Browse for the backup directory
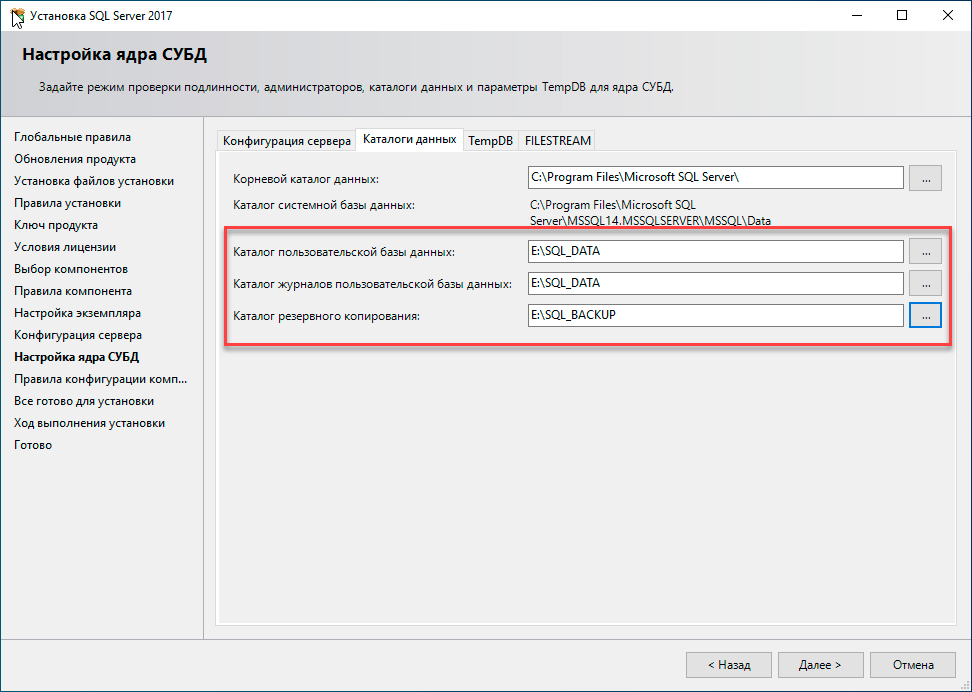Viewport: 972px width, 692px height. click(925, 315)
